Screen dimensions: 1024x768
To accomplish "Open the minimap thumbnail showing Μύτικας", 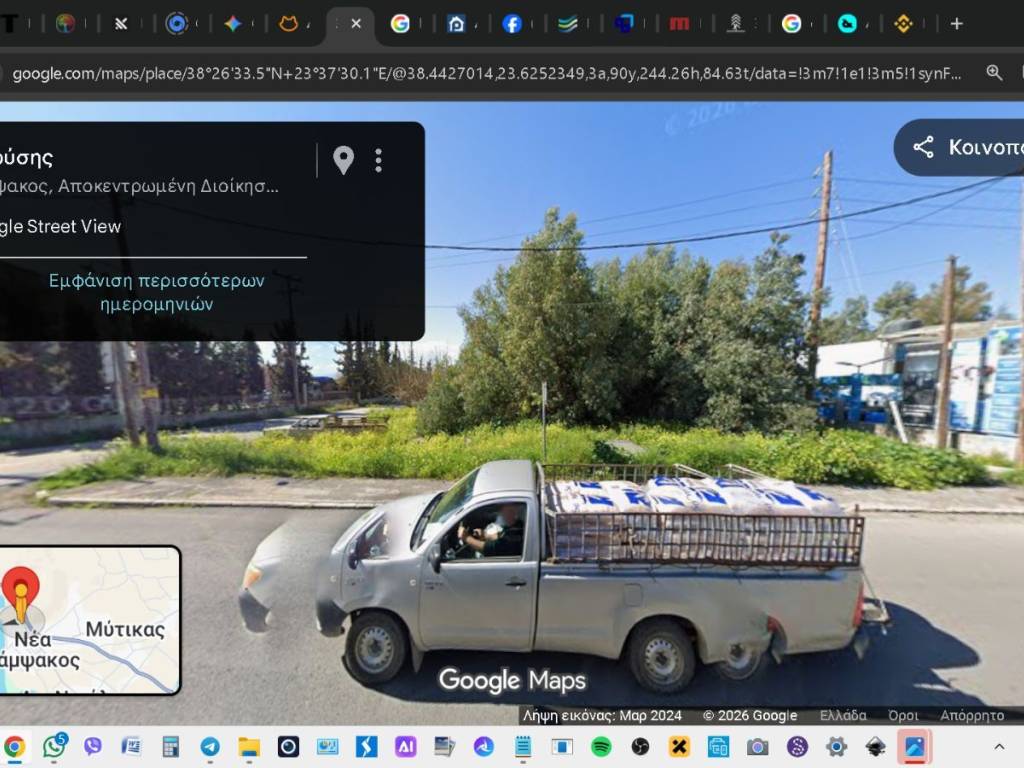I will tap(89, 620).
